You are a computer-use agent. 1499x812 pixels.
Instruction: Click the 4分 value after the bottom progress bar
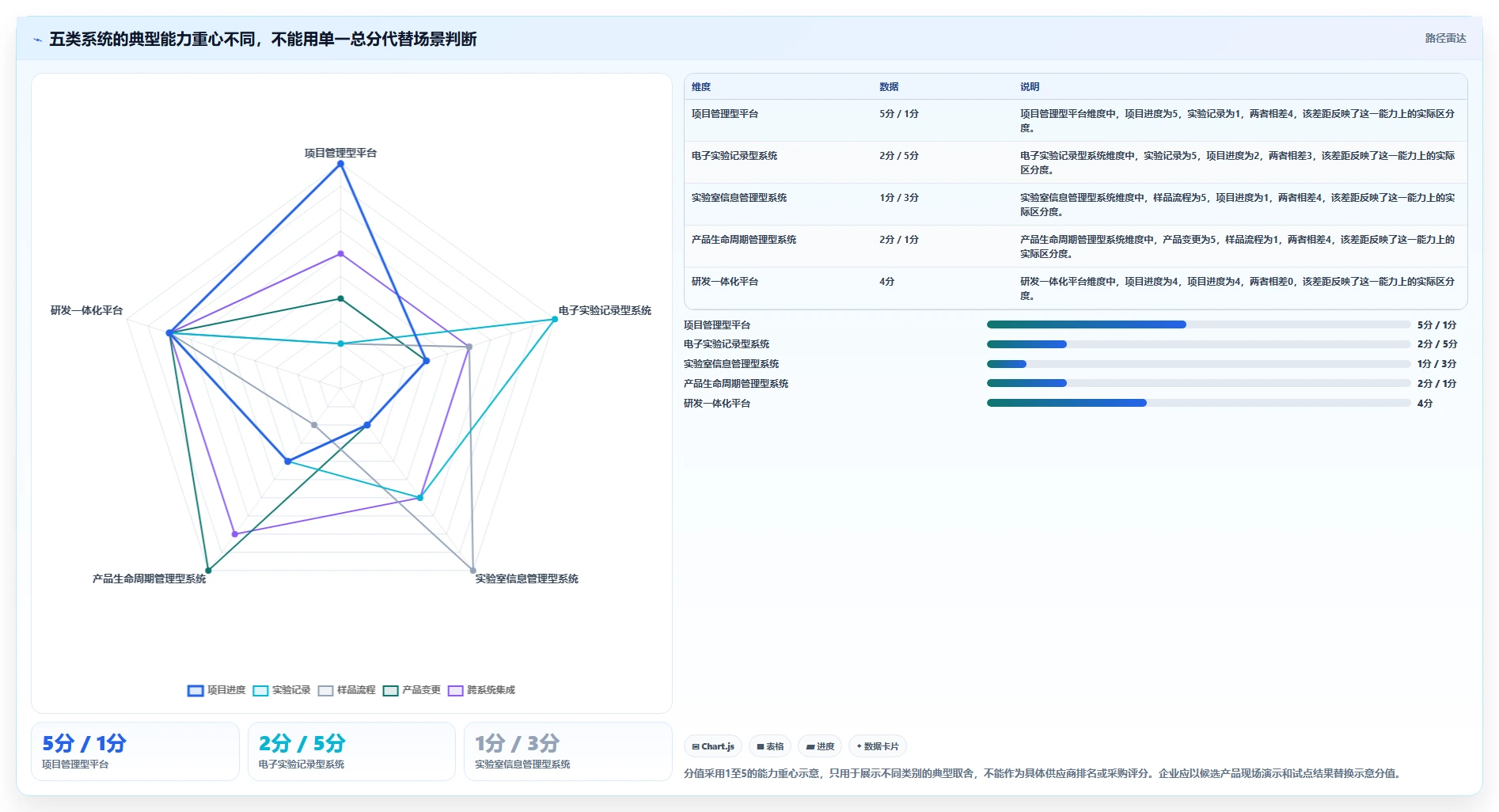[1425, 404]
